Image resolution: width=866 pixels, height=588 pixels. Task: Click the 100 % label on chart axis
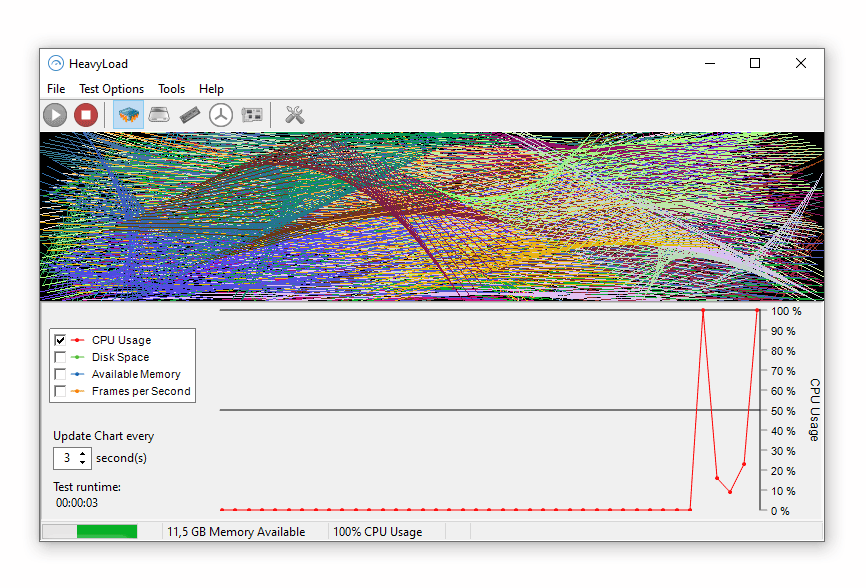786,311
